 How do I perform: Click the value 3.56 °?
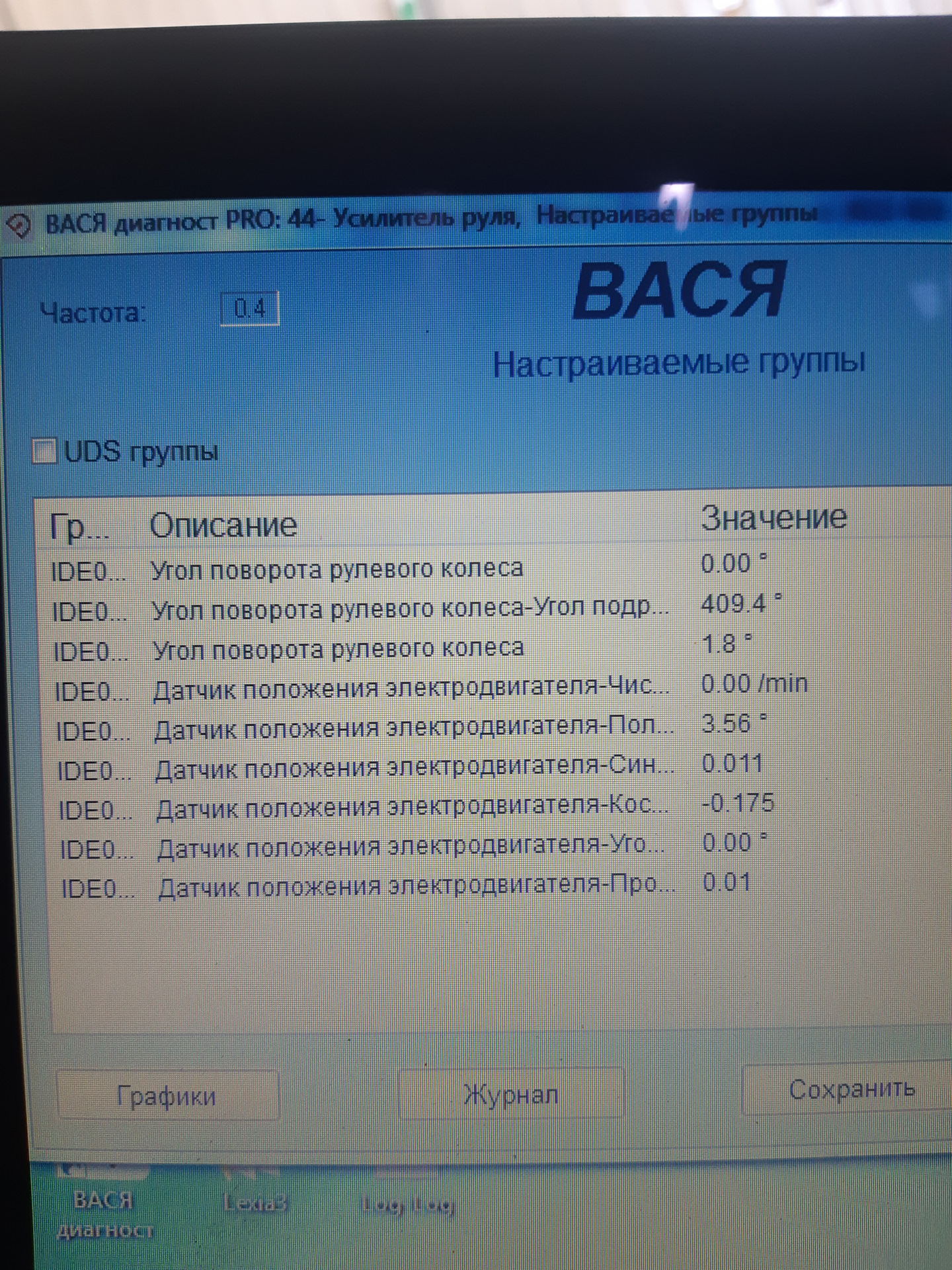734,723
